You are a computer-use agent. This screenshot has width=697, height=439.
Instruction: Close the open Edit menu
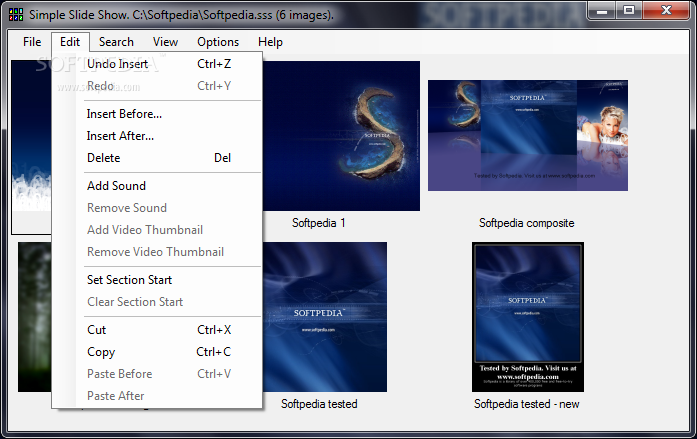pos(70,42)
